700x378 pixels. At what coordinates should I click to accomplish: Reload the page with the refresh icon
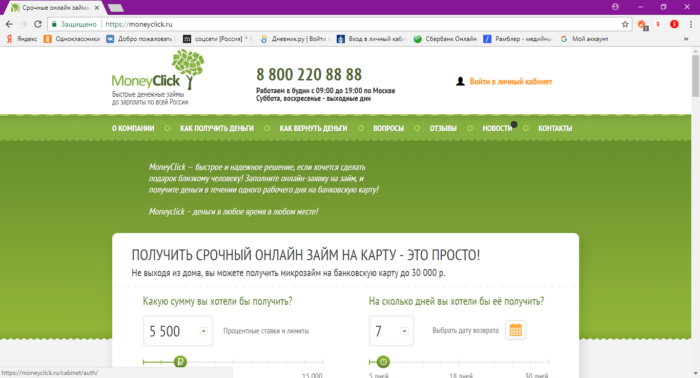[38, 24]
